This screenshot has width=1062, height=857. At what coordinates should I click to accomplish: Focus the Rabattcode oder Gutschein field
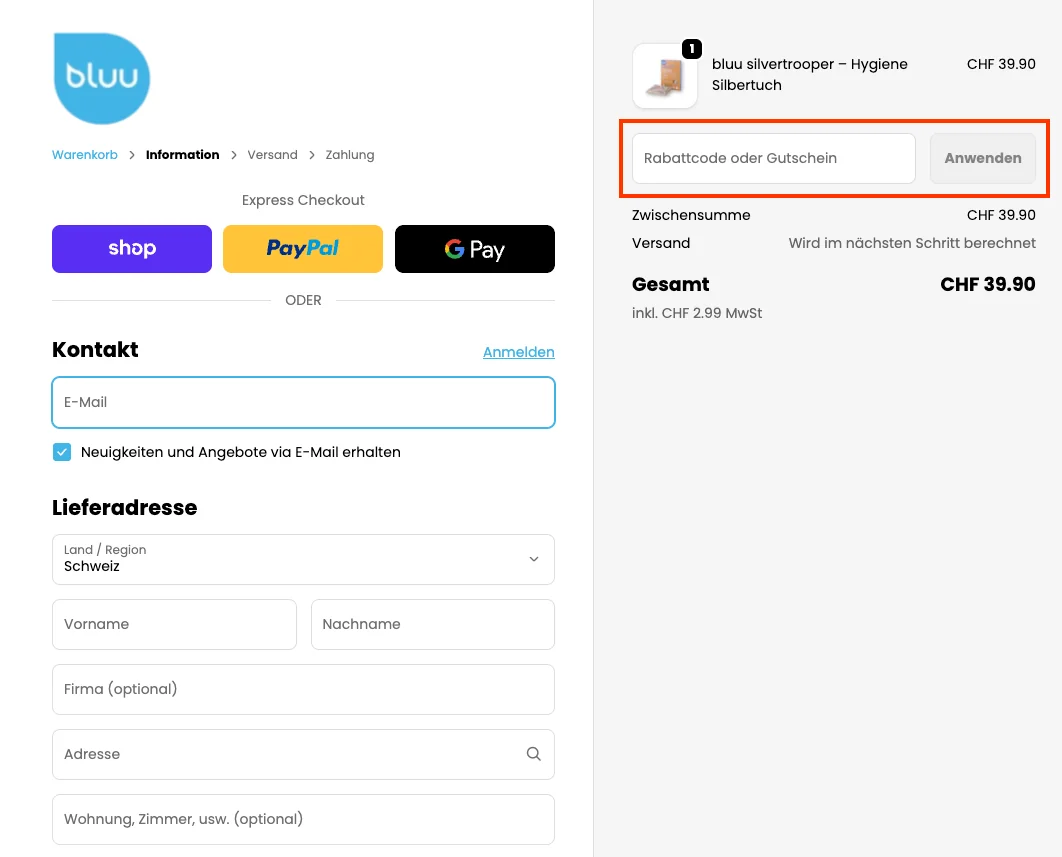click(772, 158)
